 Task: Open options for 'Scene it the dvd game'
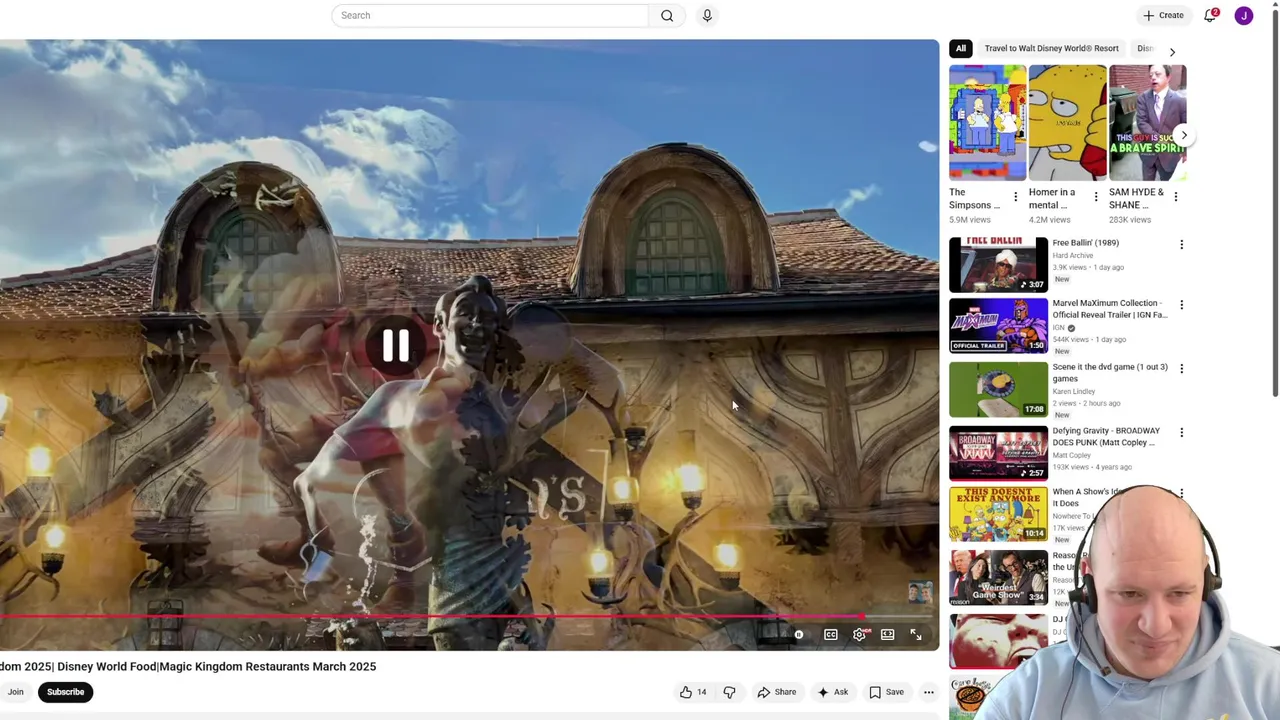point(1181,369)
